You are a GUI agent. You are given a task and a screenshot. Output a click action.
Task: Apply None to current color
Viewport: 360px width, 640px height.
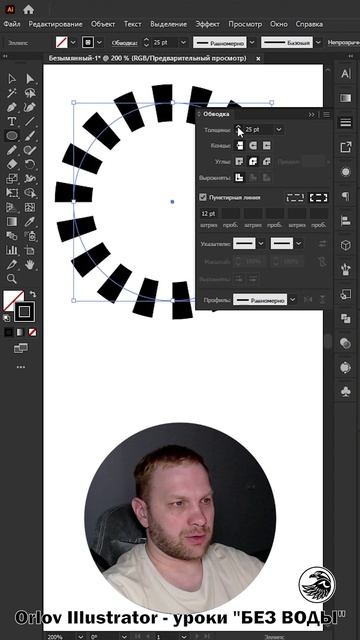click(x=32, y=332)
